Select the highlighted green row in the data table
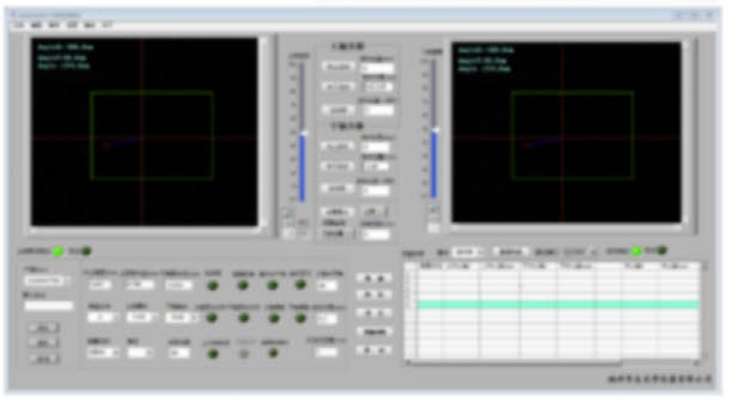 tap(556, 304)
